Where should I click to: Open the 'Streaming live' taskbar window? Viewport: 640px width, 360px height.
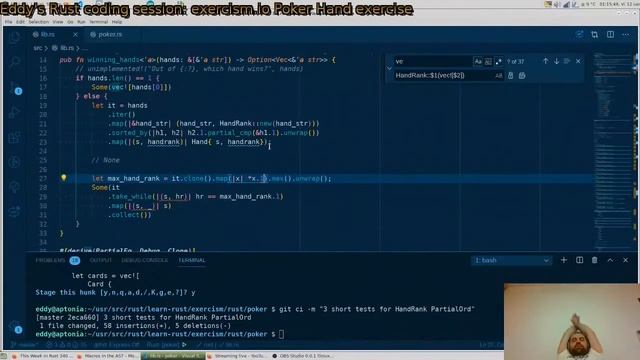(238, 356)
